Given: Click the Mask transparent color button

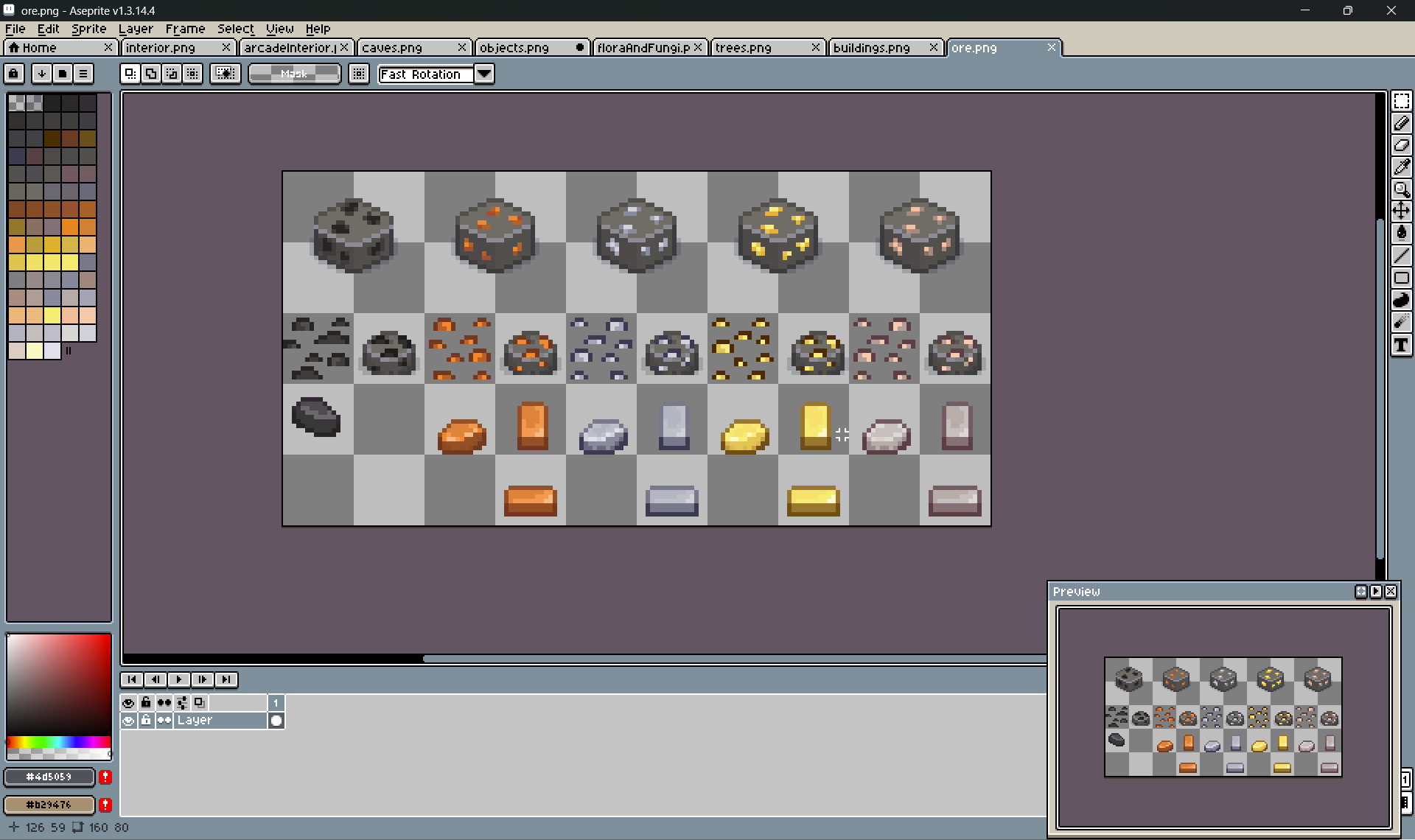Looking at the screenshot, I should tap(294, 74).
